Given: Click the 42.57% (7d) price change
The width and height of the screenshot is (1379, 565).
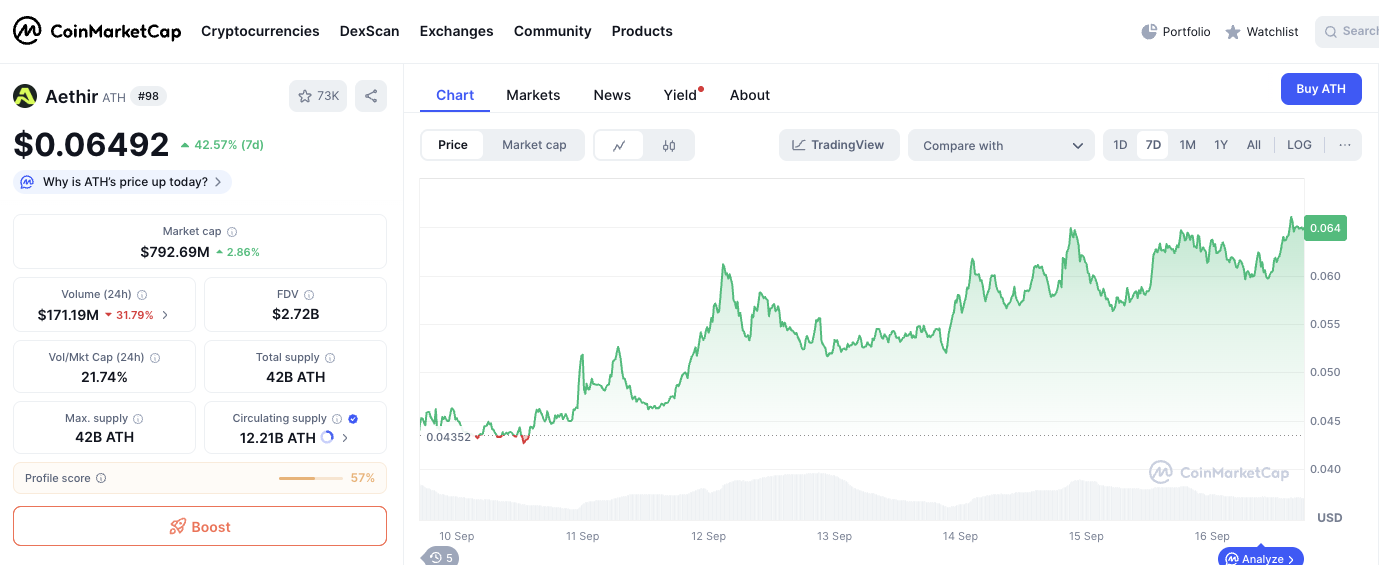Looking at the screenshot, I should click(222, 145).
